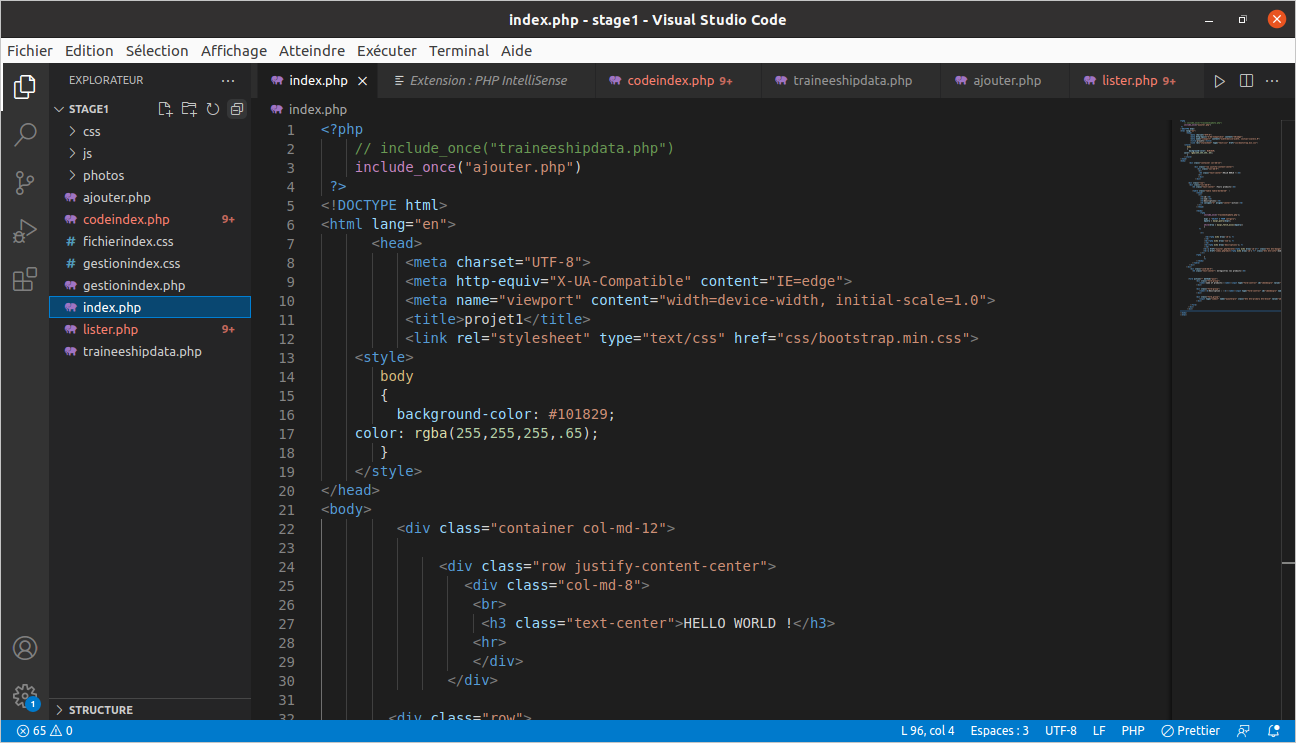Screen dimensions: 1296x743
Task: Open the Manage gear settings icon
Action: tap(25, 696)
